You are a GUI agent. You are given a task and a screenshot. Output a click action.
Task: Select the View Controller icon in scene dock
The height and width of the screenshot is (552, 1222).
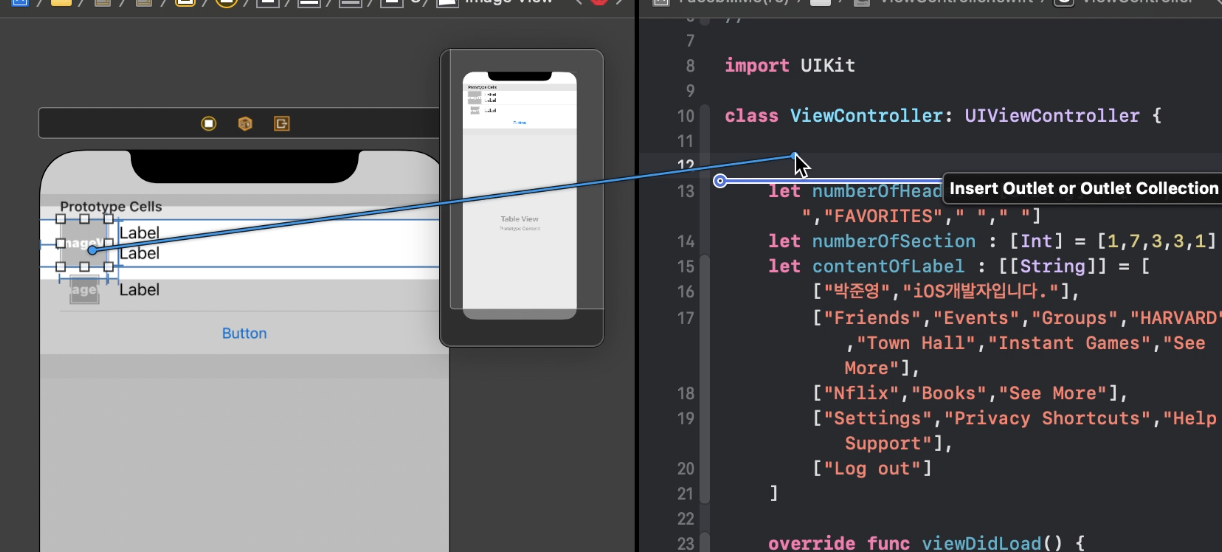[x=208, y=123]
